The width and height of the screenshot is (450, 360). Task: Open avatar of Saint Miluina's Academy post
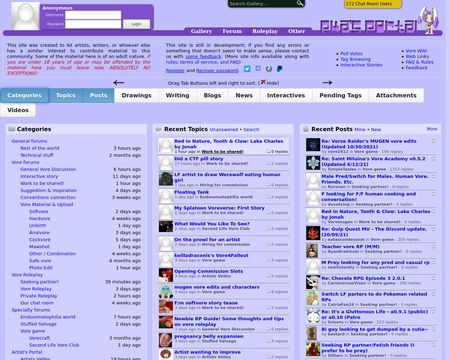click(x=313, y=163)
